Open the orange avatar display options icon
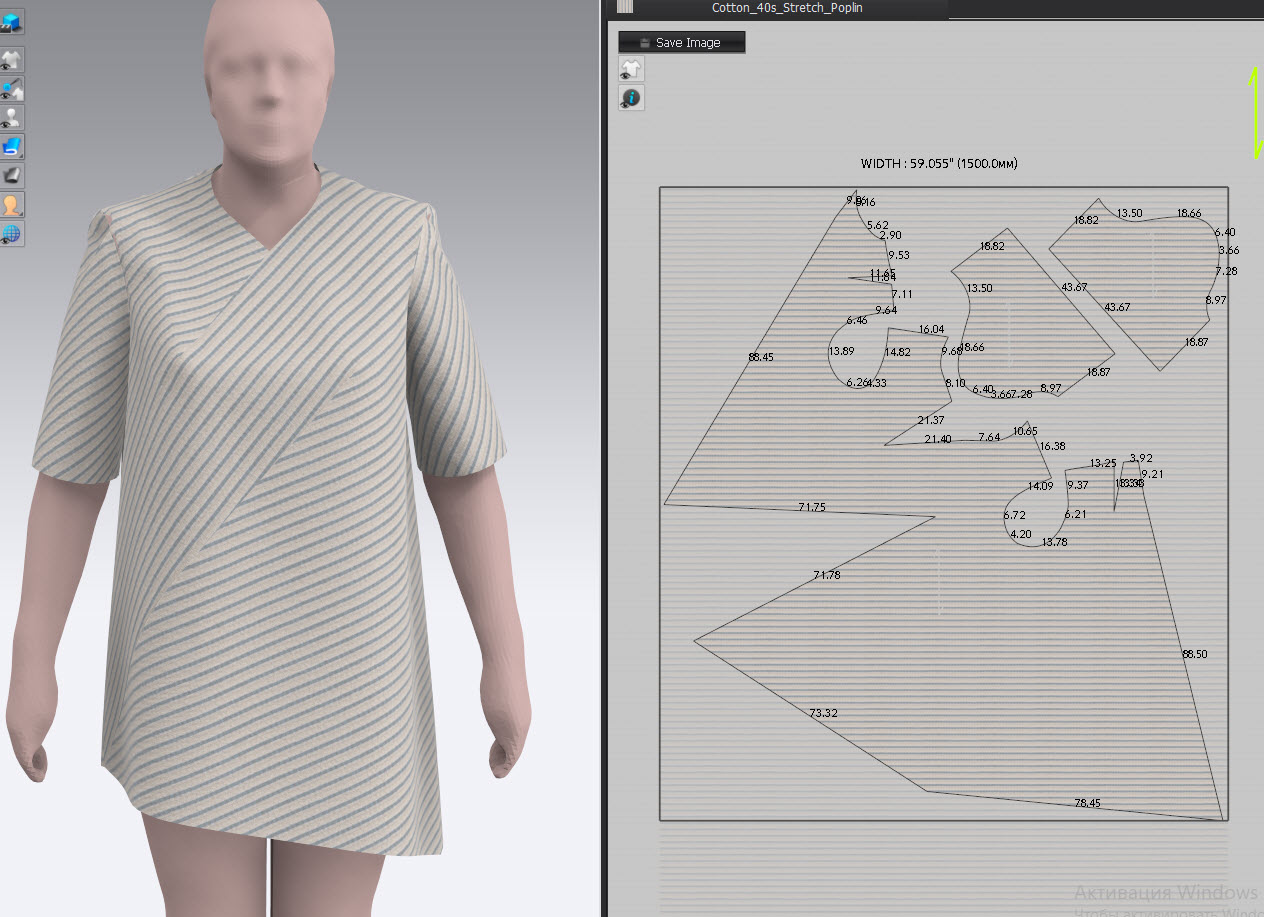1264x917 pixels. coord(13,205)
